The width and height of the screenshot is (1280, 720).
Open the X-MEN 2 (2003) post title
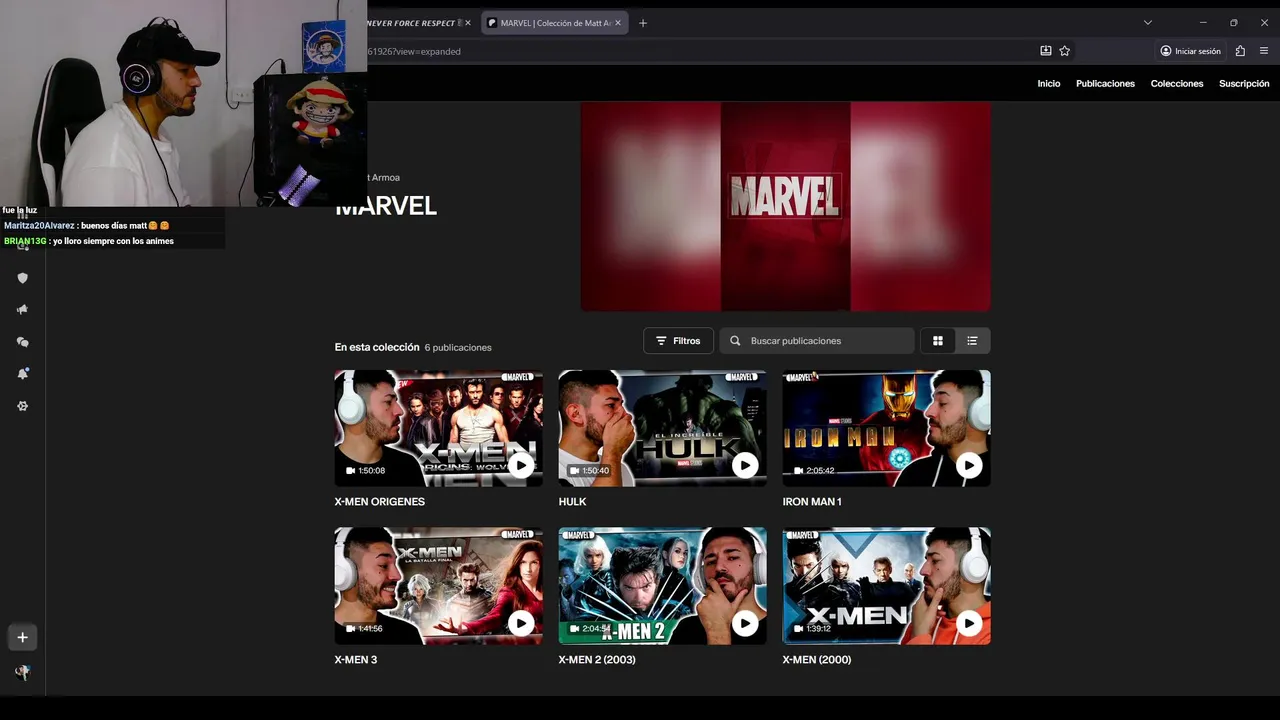click(x=597, y=660)
